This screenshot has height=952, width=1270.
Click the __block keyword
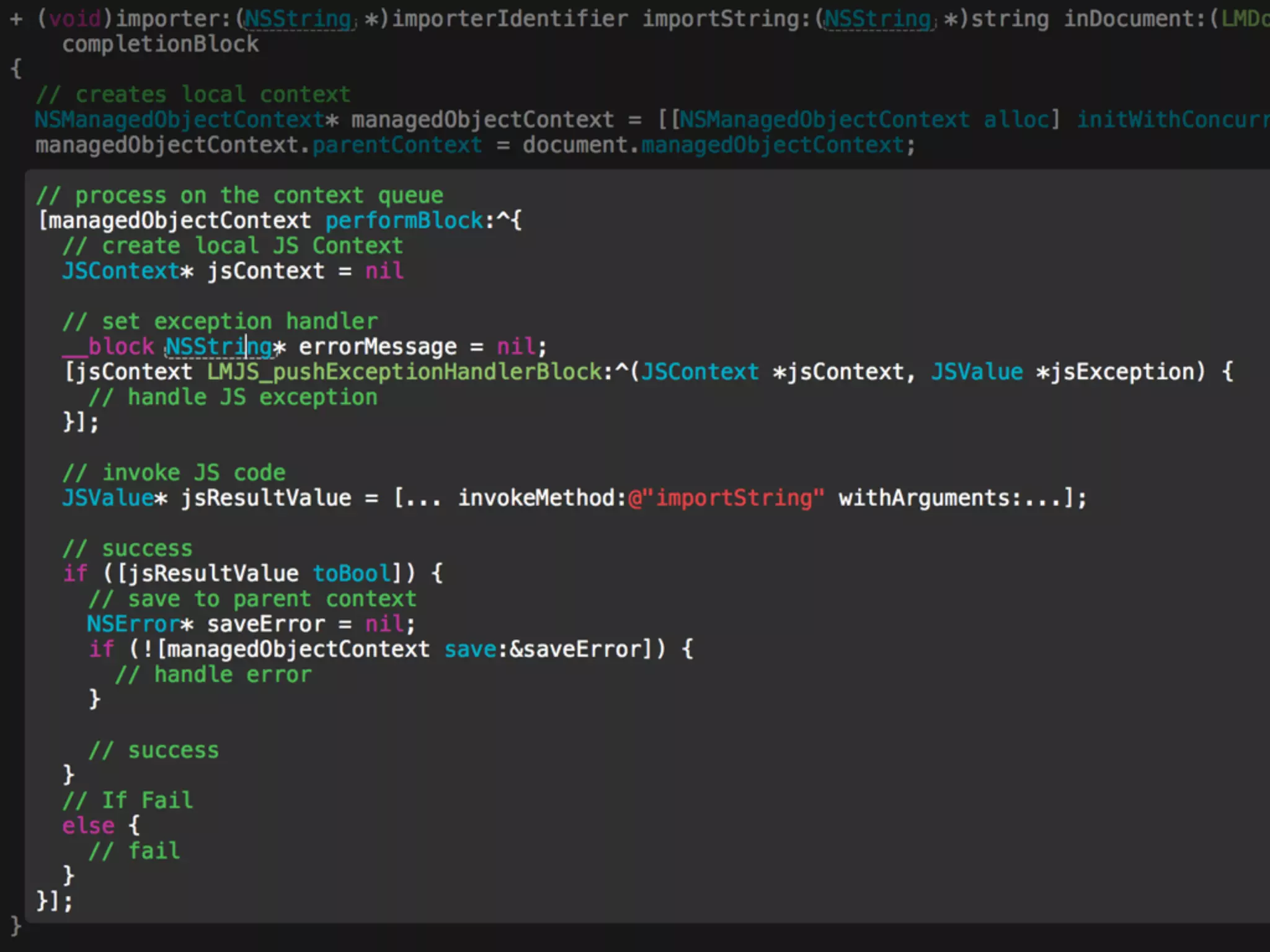click(x=108, y=346)
